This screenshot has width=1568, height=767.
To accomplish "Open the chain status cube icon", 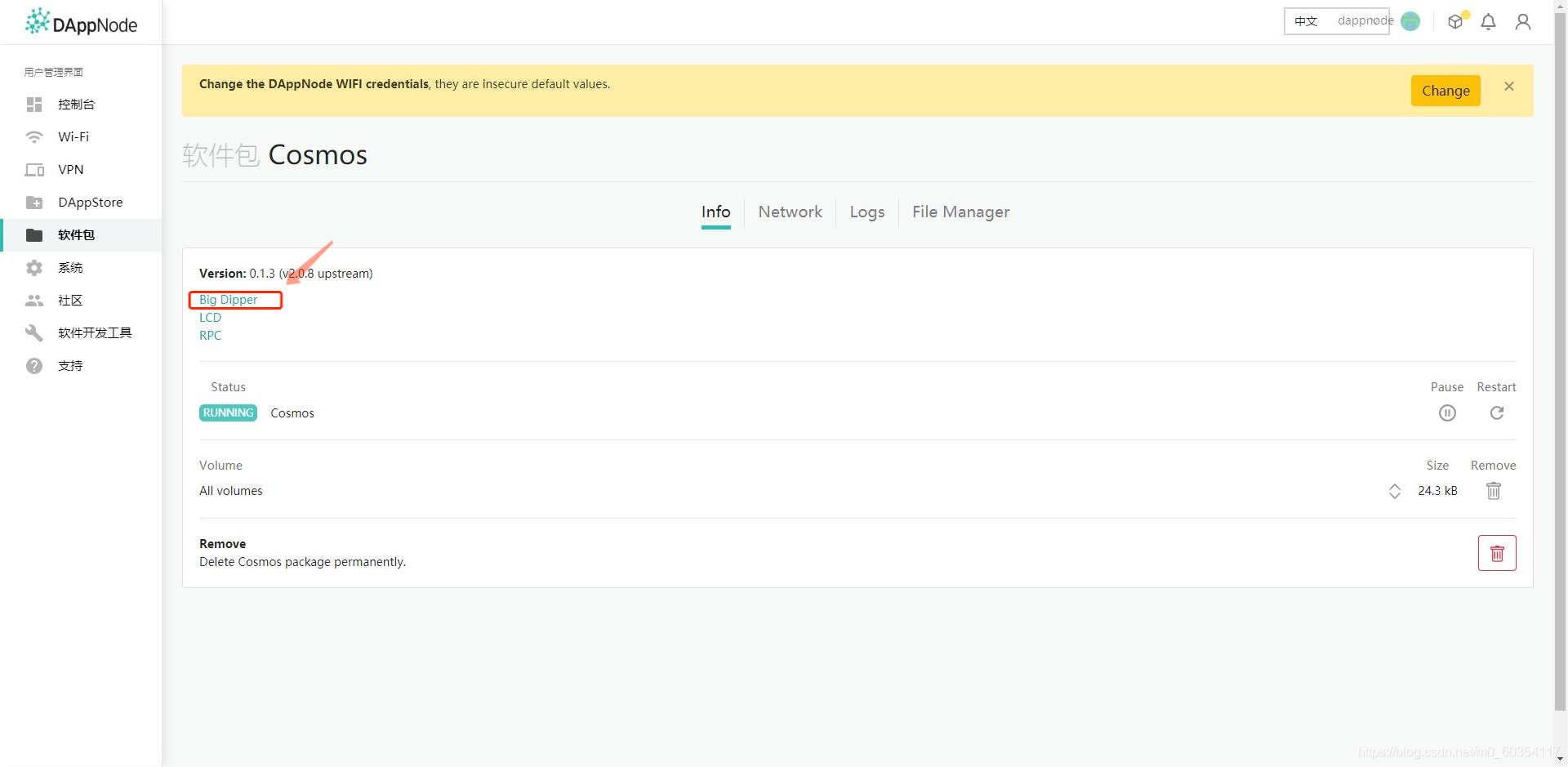I will (x=1456, y=21).
